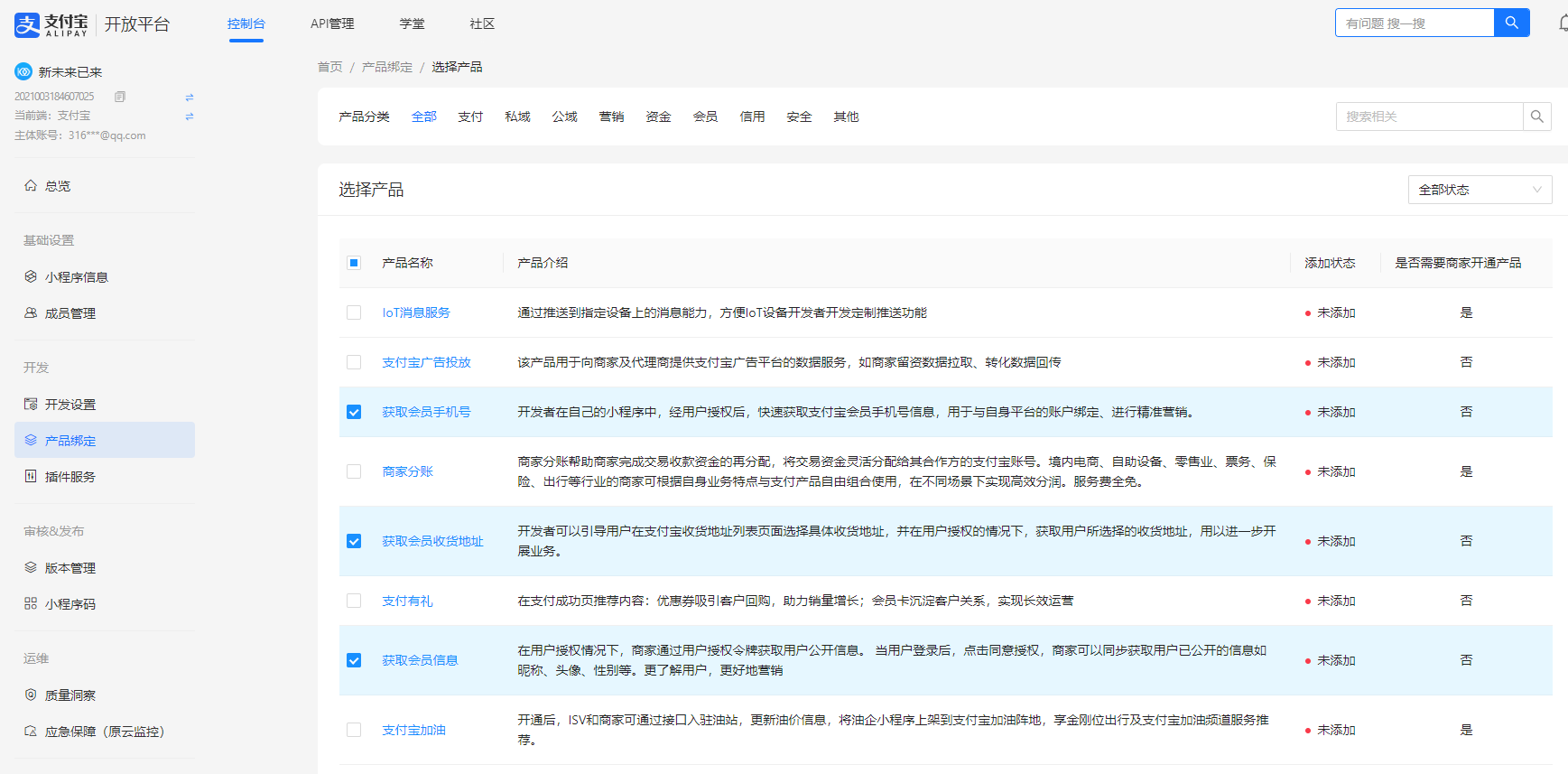This screenshot has width=1568, height=774.
Task: Click the Alipay logo icon
Action: [x=27, y=24]
